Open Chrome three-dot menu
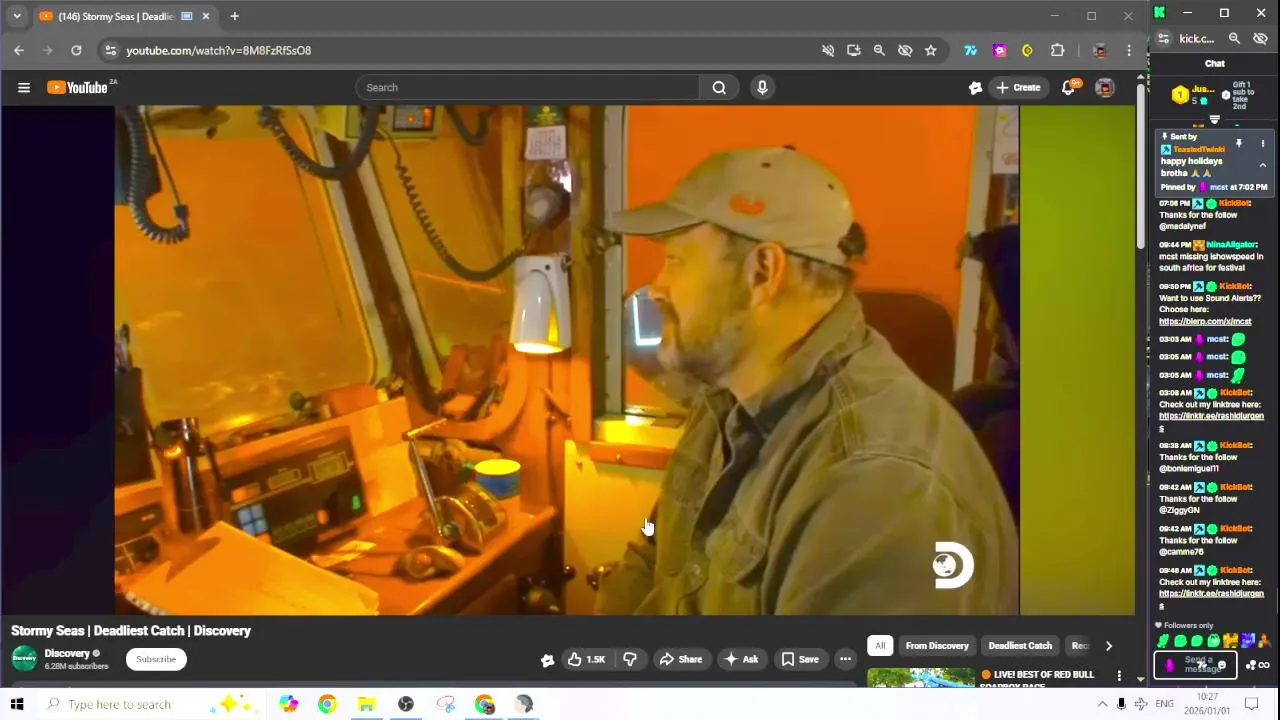The image size is (1280, 720). coord(1129,50)
